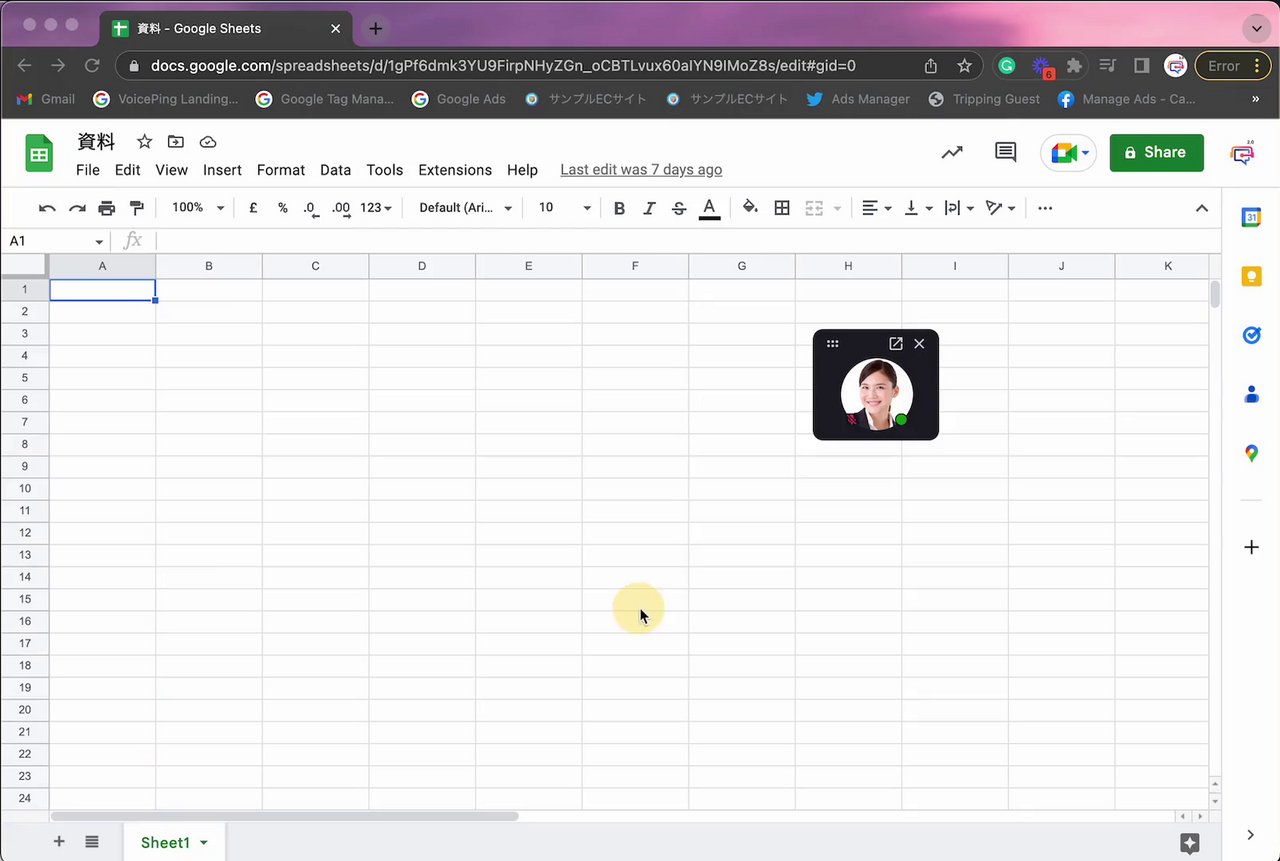Increase decimal places

pos(341,208)
